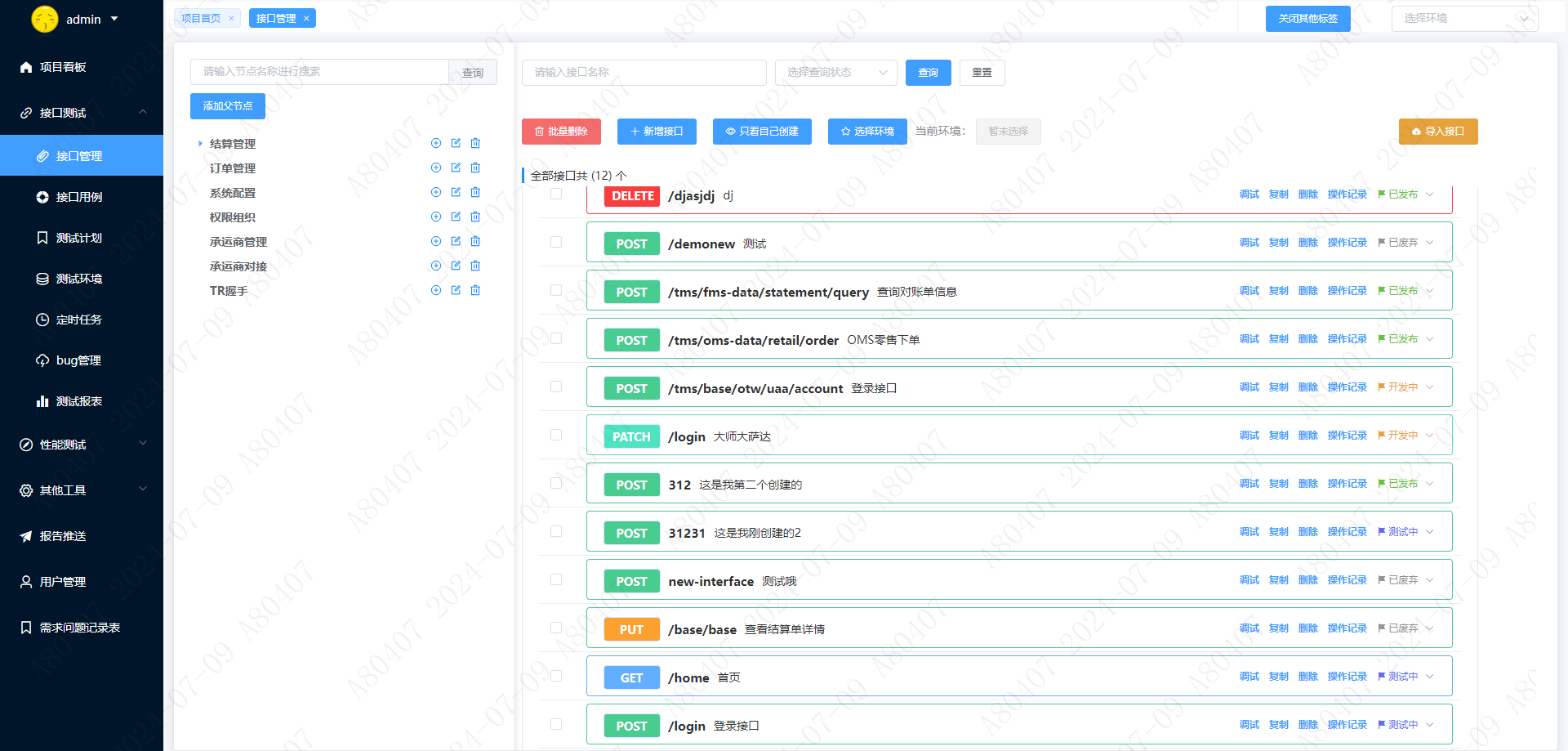The height and width of the screenshot is (751, 1568).
Task: Open the 选择查询状态 dropdown
Action: click(835, 73)
